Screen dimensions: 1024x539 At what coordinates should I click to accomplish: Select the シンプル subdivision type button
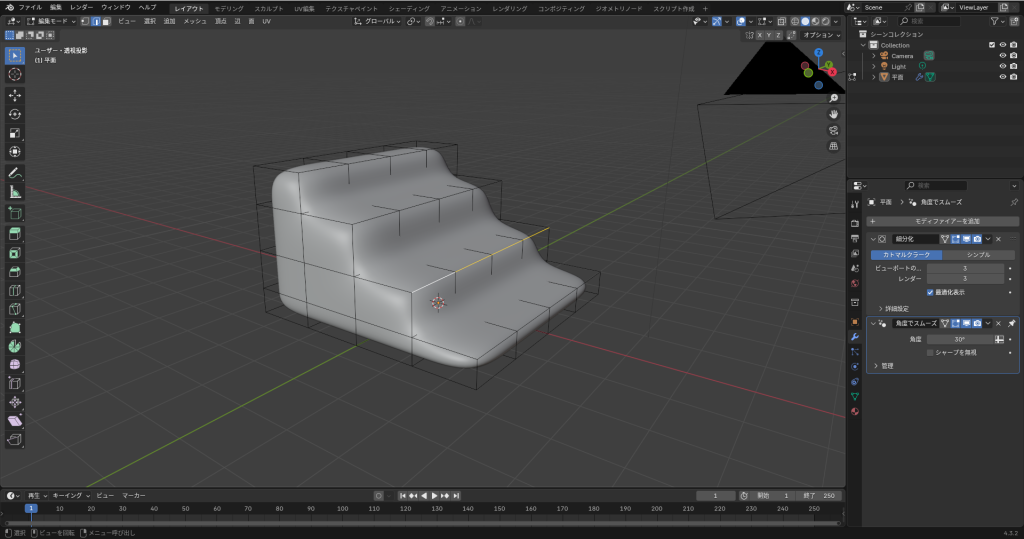[978, 254]
